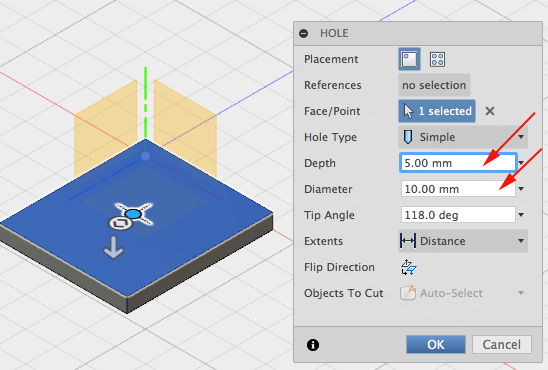Open the Tip Angle dropdown arrow
This screenshot has height=370, width=548.
[x=521, y=215]
